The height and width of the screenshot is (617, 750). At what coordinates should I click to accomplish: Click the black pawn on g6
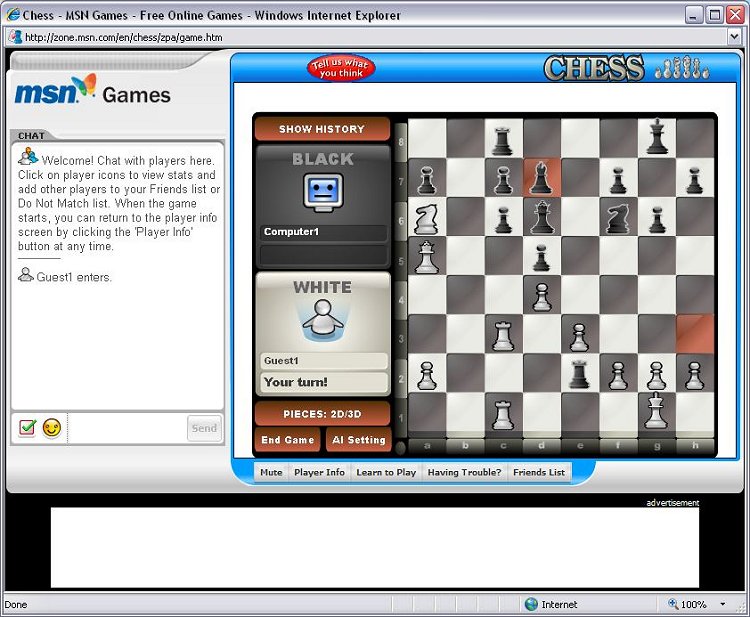657,220
